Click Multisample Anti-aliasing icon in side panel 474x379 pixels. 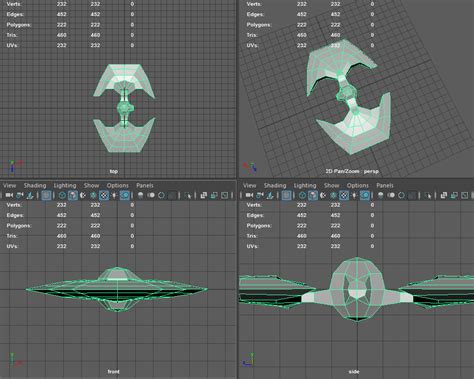[x=401, y=195]
